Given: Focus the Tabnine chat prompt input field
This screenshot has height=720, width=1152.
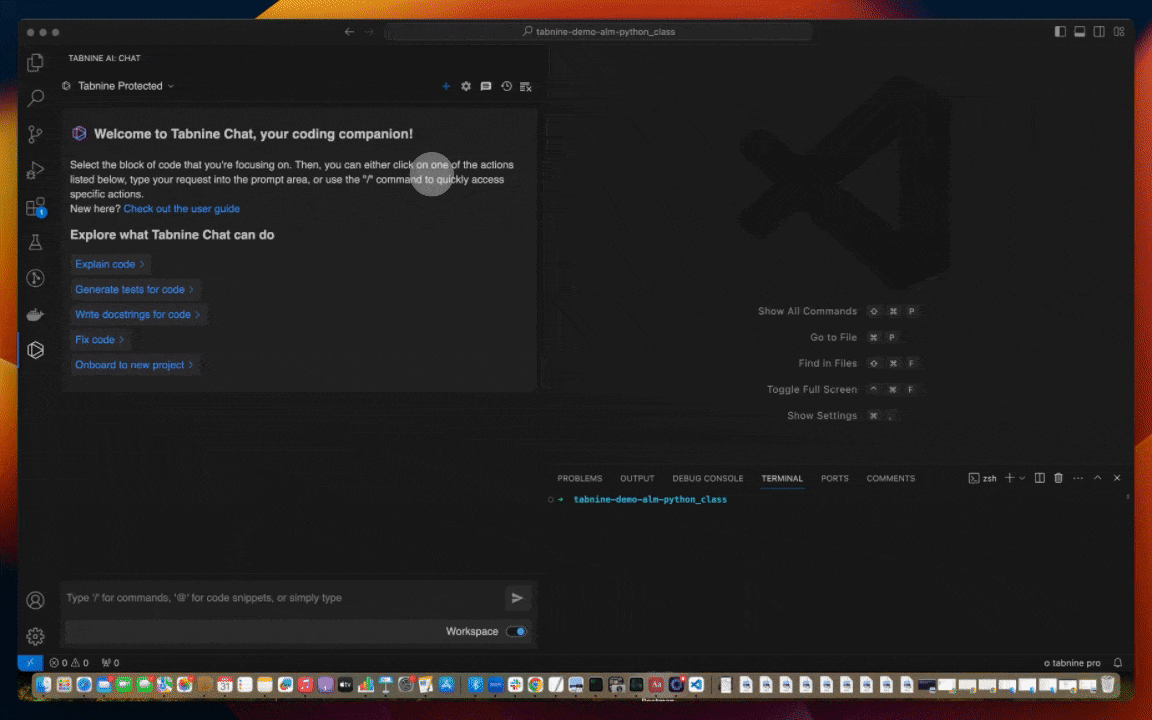Looking at the screenshot, I should (280, 598).
